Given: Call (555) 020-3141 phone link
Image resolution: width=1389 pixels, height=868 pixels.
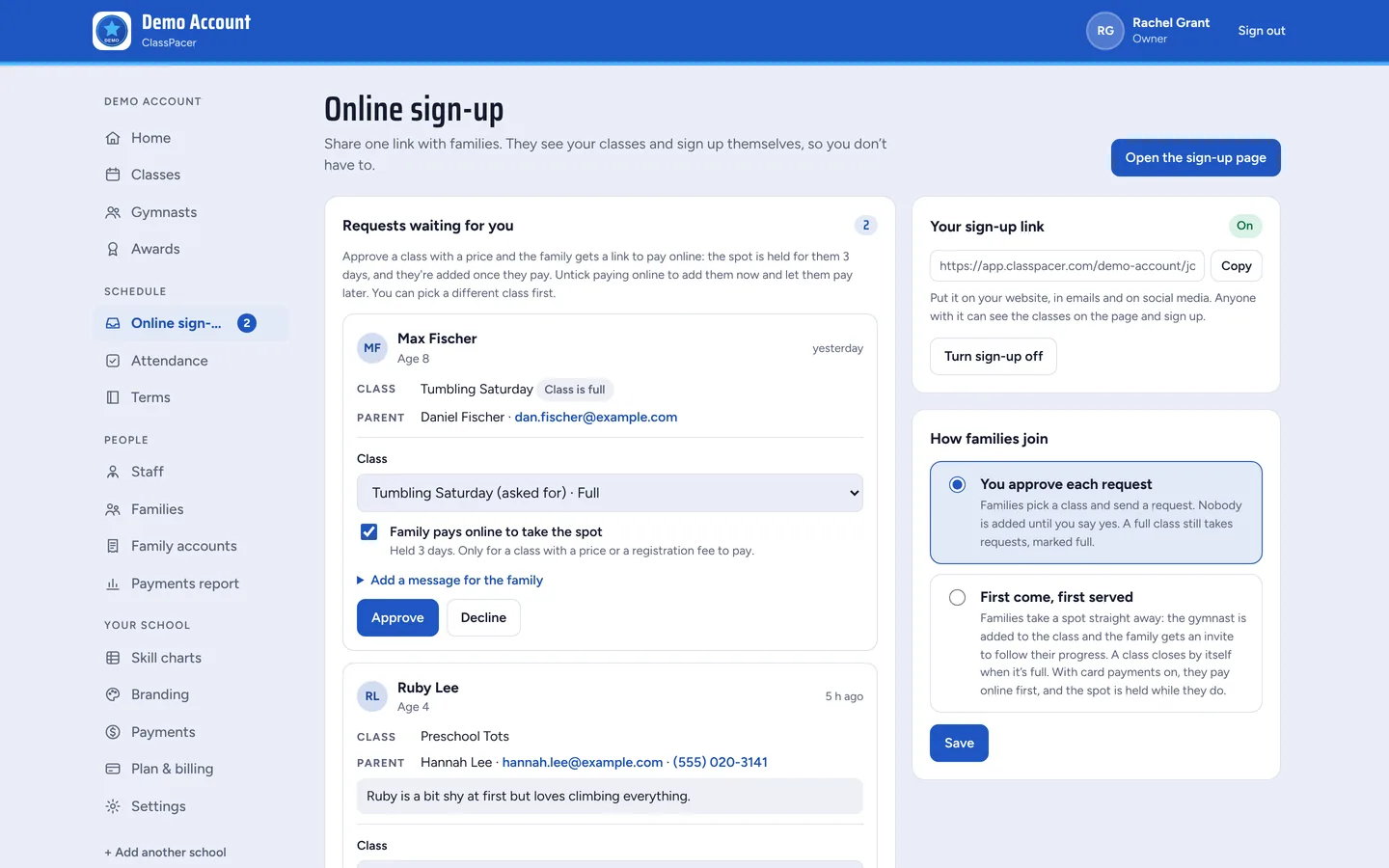Looking at the screenshot, I should coord(721,762).
